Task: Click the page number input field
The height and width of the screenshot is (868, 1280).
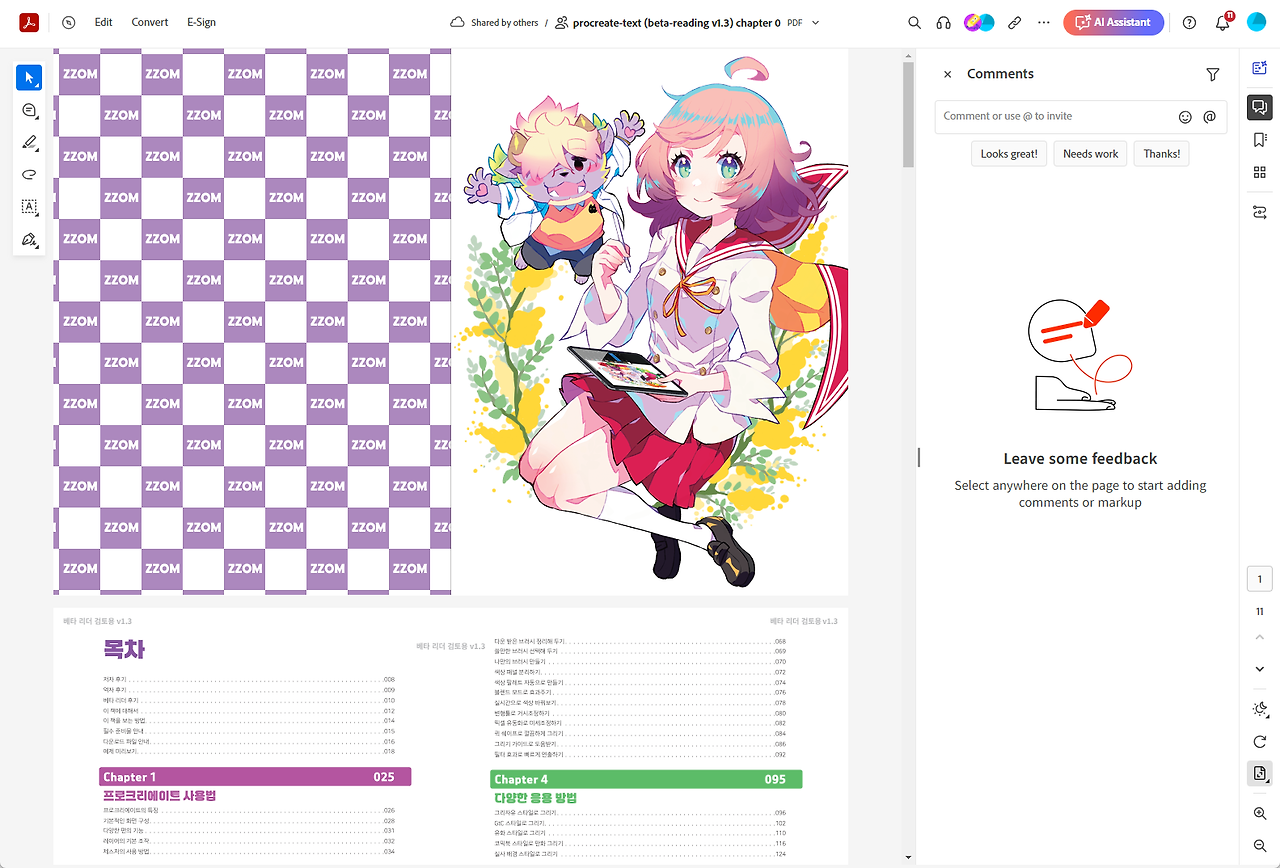Action: click(1259, 578)
